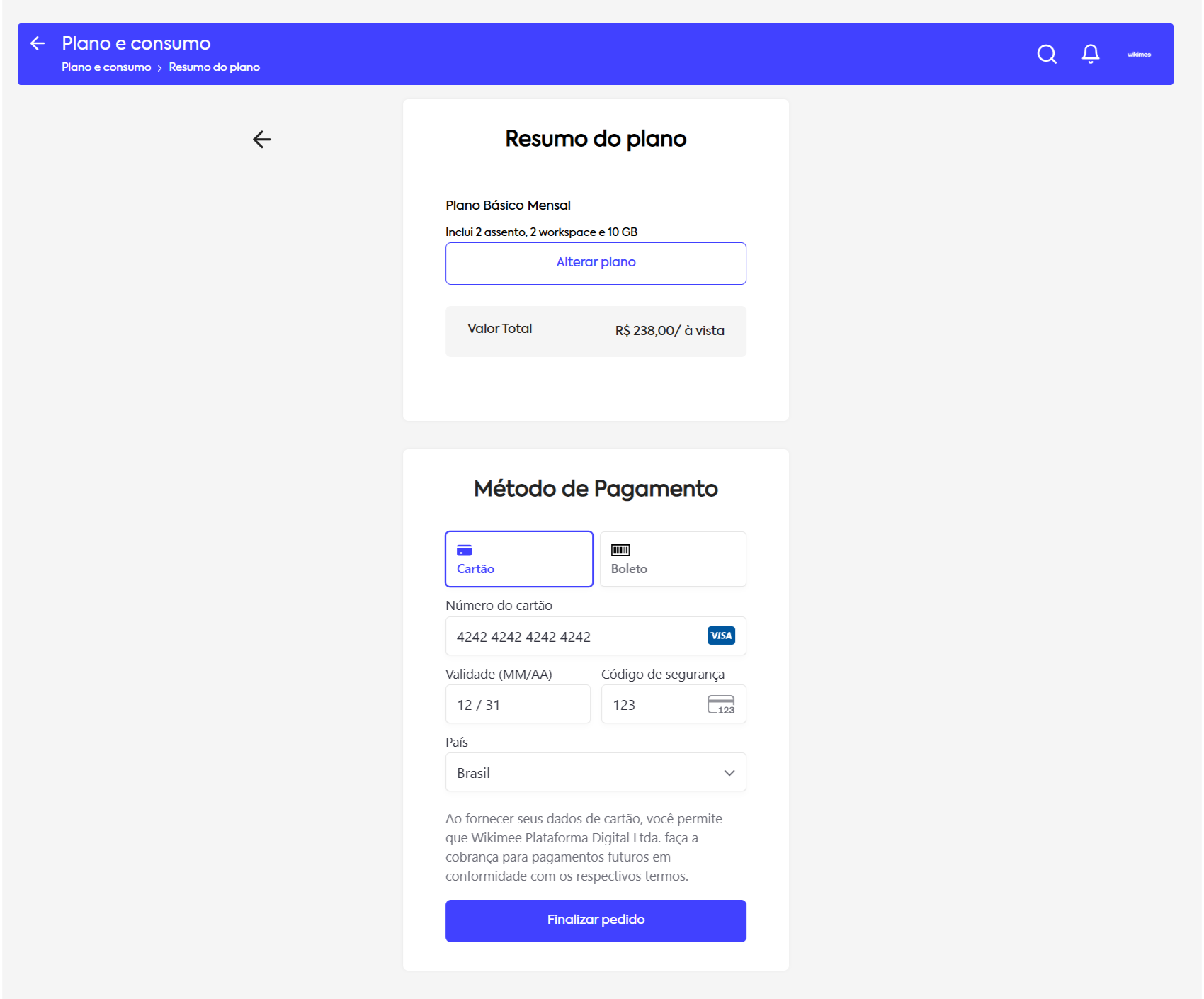1204x999 pixels.
Task: Click the Resumo do plano breadcrumb item
Action: click(x=214, y=67)
